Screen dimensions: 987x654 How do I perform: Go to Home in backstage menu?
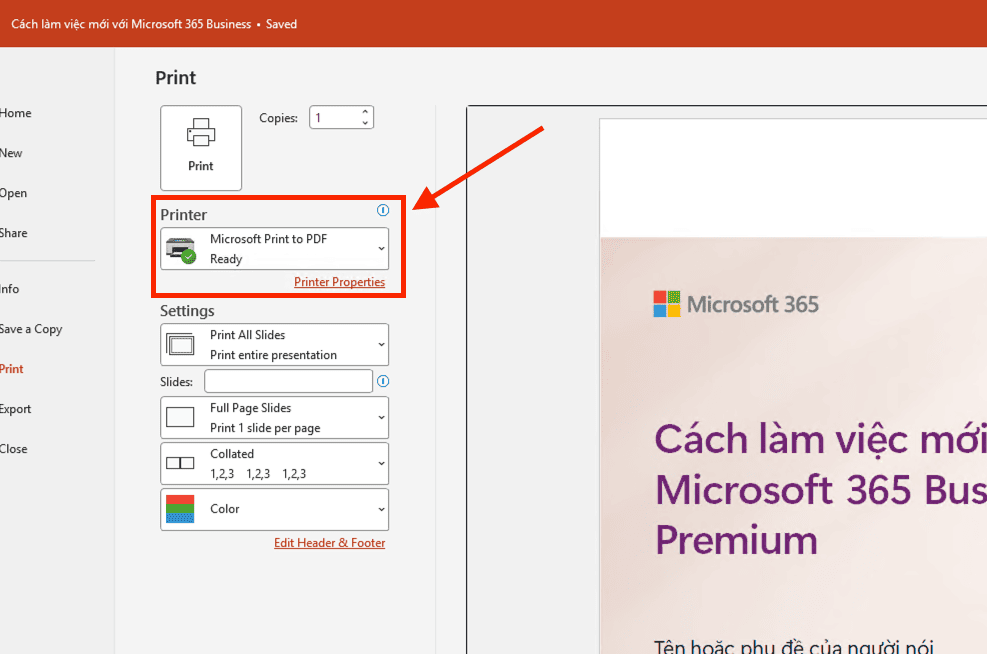[16, 113]
